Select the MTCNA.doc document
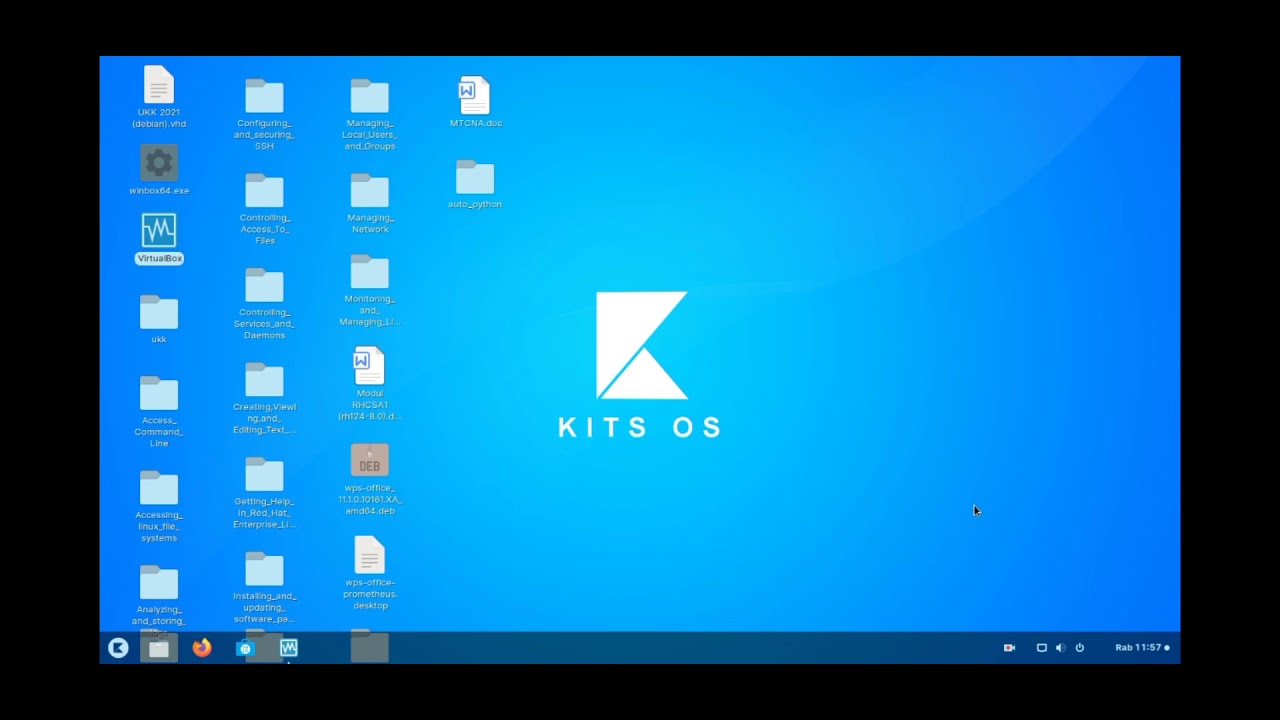 tap(475, 102)
